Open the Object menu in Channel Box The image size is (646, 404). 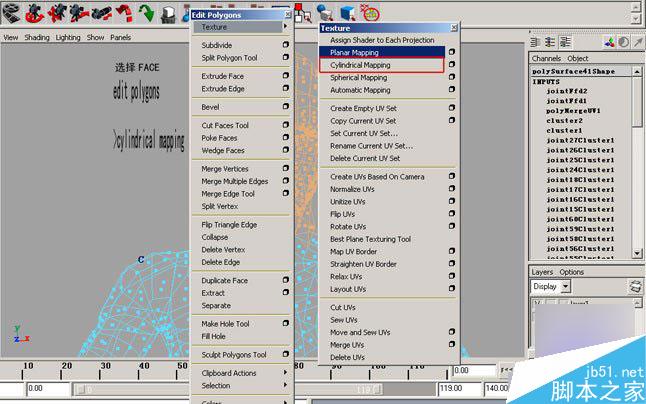(578, 58)
